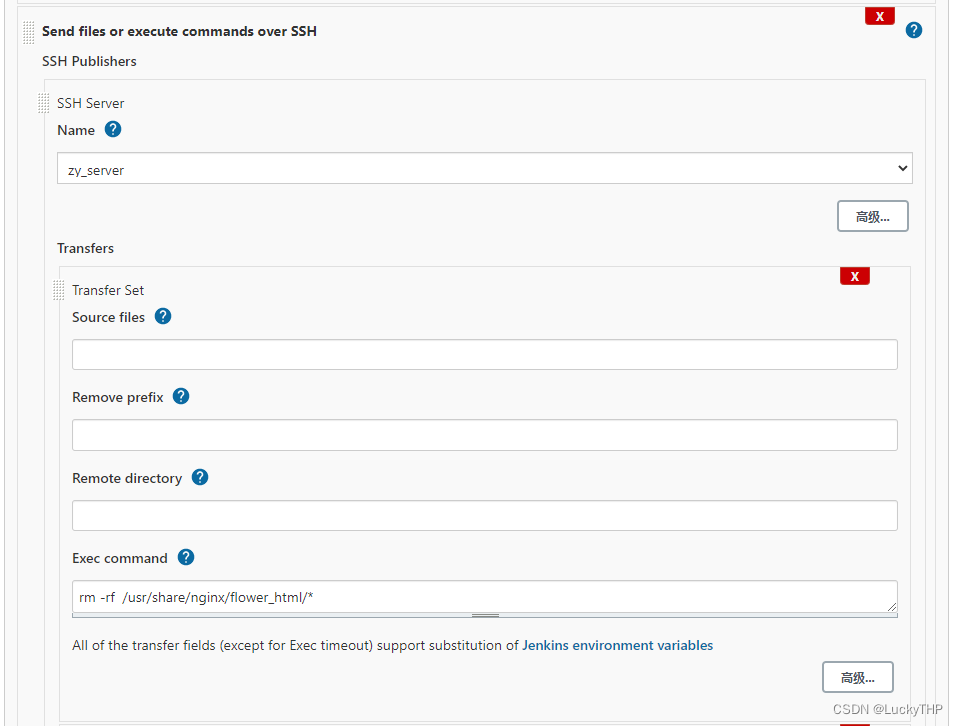Remove the Transfer Set with red X
This screenshot has width=958, height=726.
click(x=855, y=276)
